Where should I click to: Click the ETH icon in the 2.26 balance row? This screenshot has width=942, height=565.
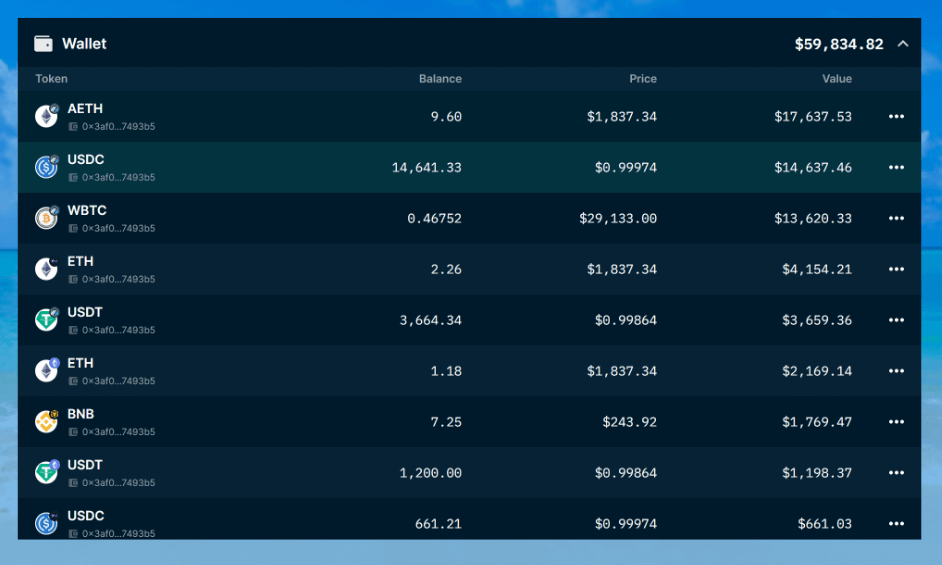click(46, 269)
